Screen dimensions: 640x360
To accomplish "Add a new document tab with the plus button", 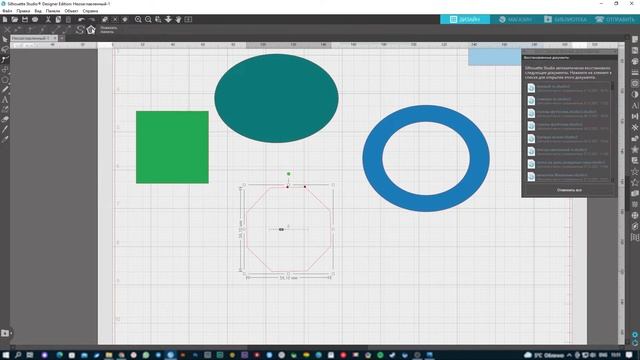I will click(62, 38).
